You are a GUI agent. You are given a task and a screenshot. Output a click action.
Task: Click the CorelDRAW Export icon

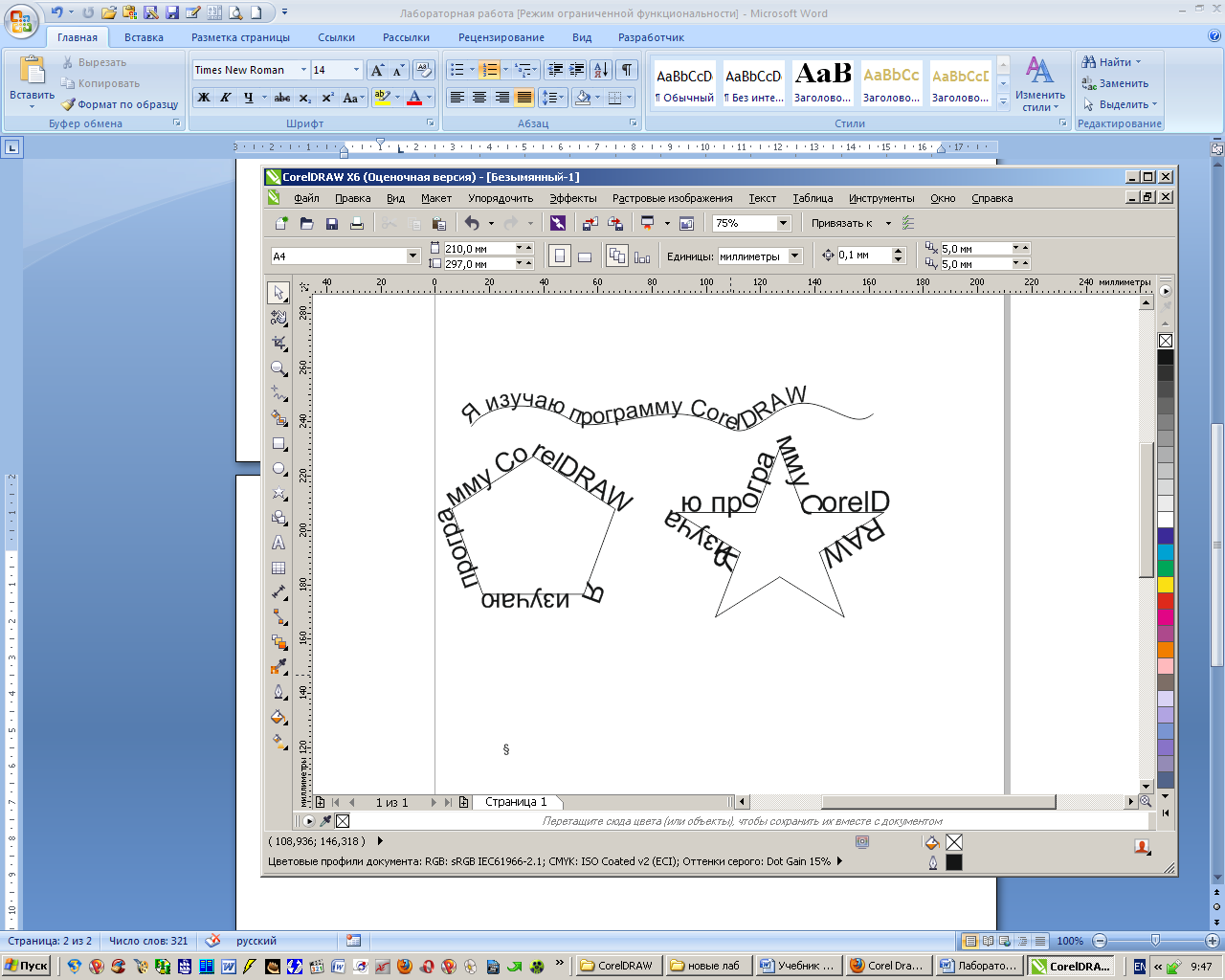point(615,223)
